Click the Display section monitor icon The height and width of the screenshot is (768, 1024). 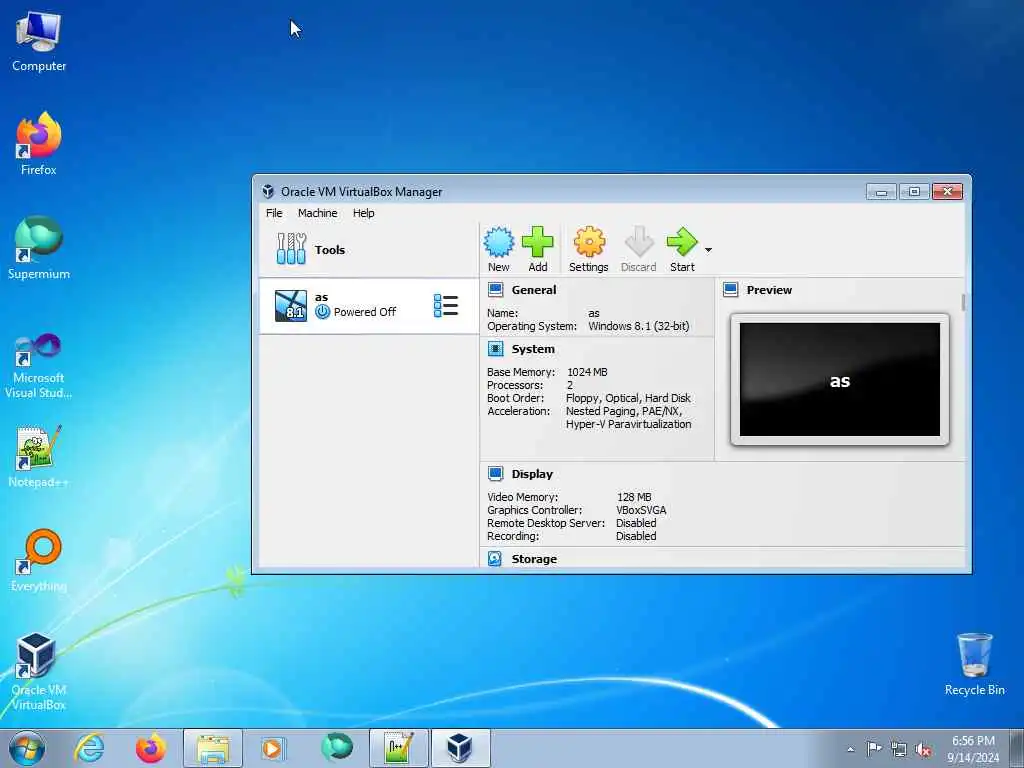click(x=496, y=474)
